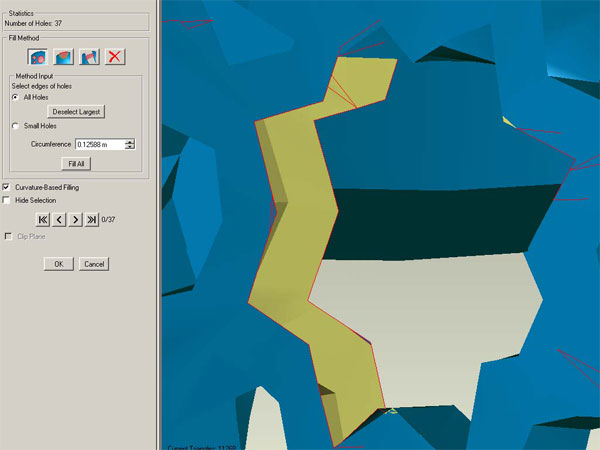Viewport: 600px width, 450px height.
Task: Click the Circumference value field
Action: click(99, 144)
